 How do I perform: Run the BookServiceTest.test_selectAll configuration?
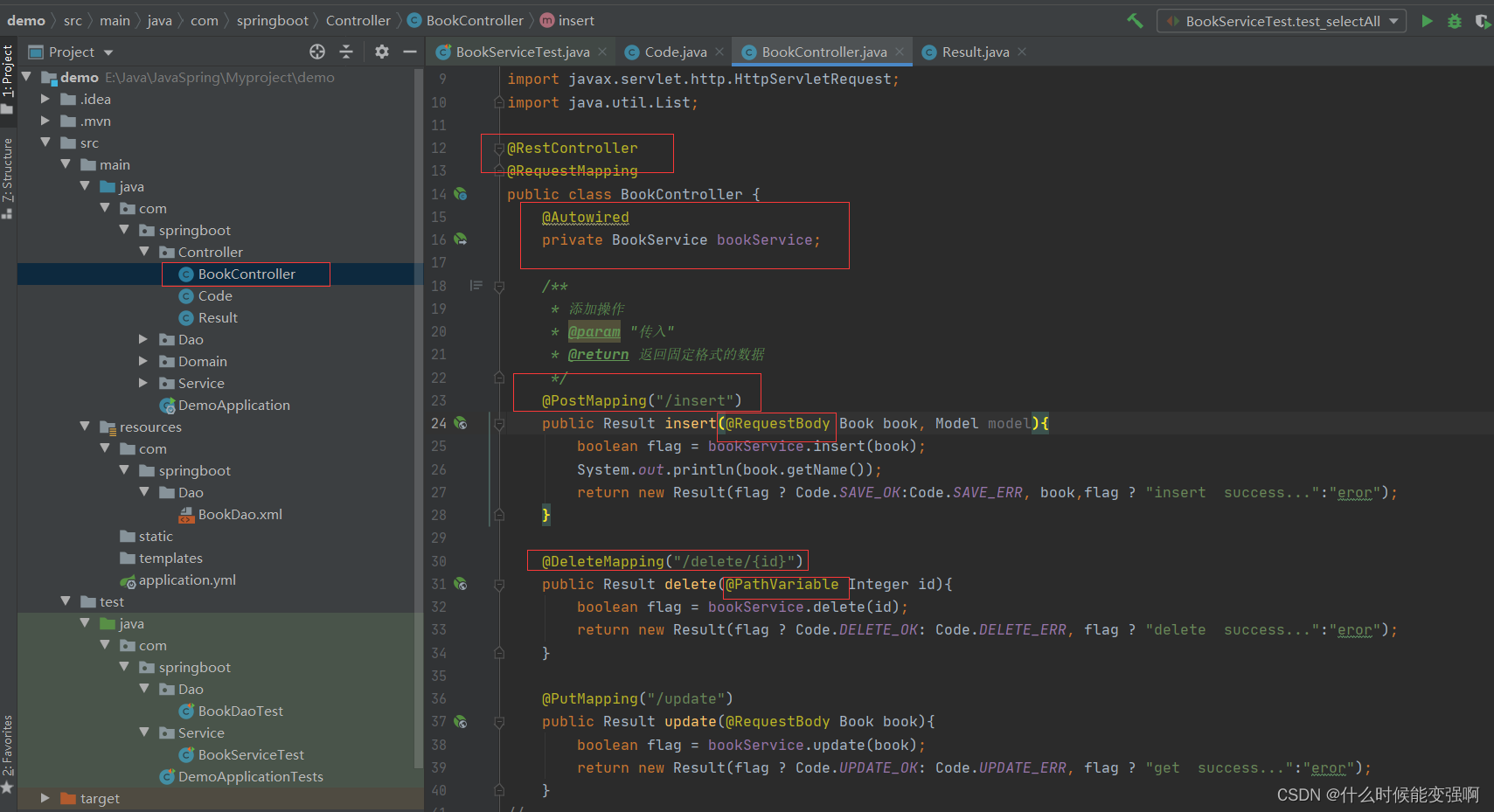tap(1427, 20)
